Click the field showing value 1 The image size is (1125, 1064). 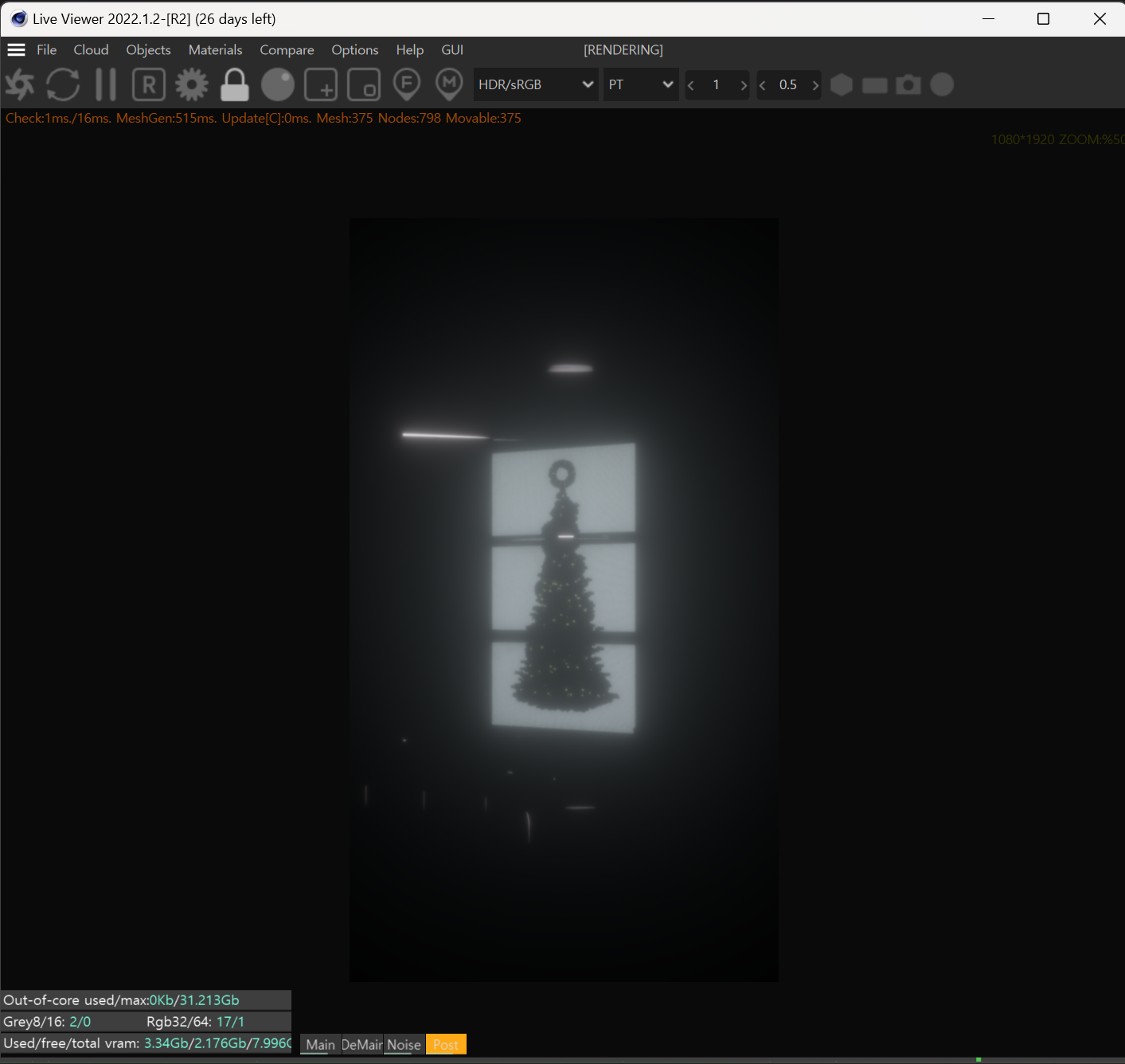[717, 84]
